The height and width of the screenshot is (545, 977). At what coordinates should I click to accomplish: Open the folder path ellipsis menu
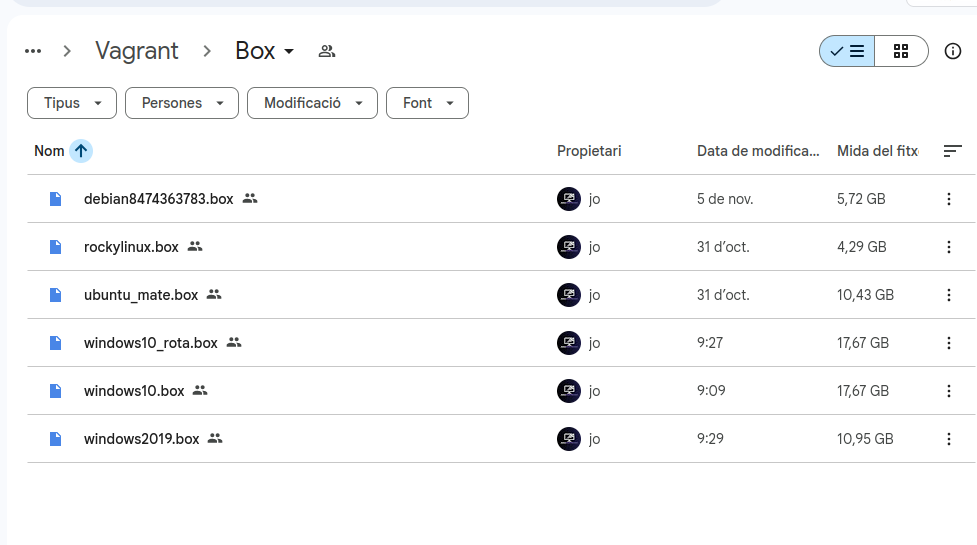tap(33, 51)
